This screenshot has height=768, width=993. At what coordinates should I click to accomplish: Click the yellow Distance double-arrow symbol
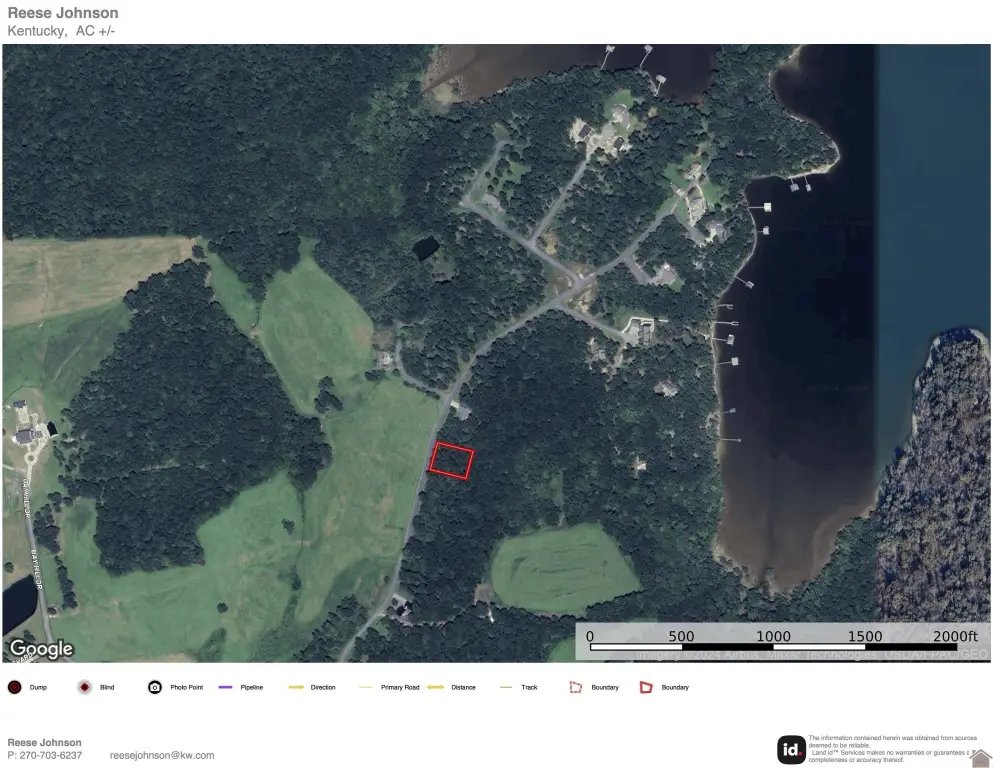coord(436,688)
